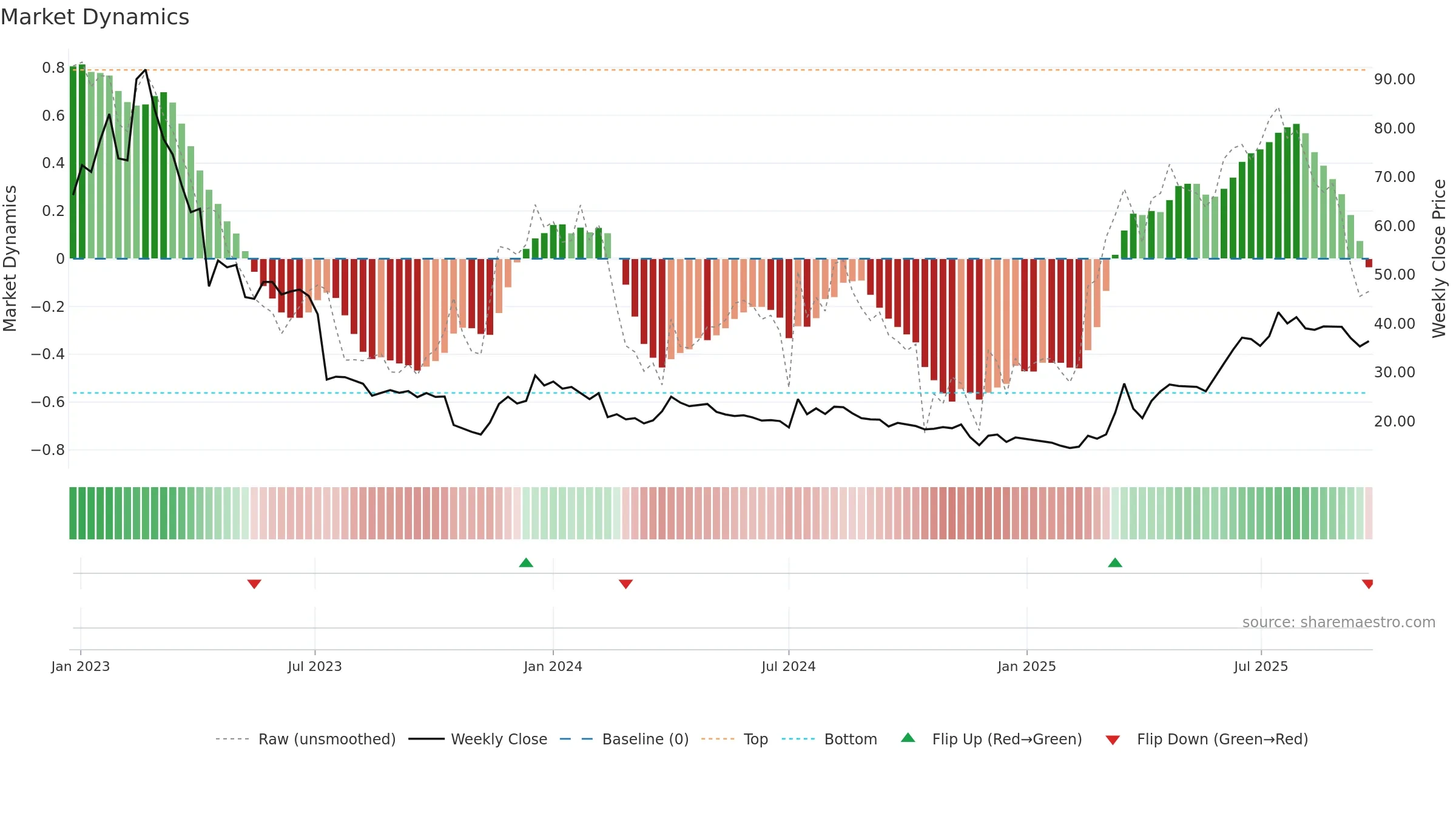The width and height of the screenshot is (1456, 819).
Task: Toggle the Bottom legend entry
Action: pos(829,739)
